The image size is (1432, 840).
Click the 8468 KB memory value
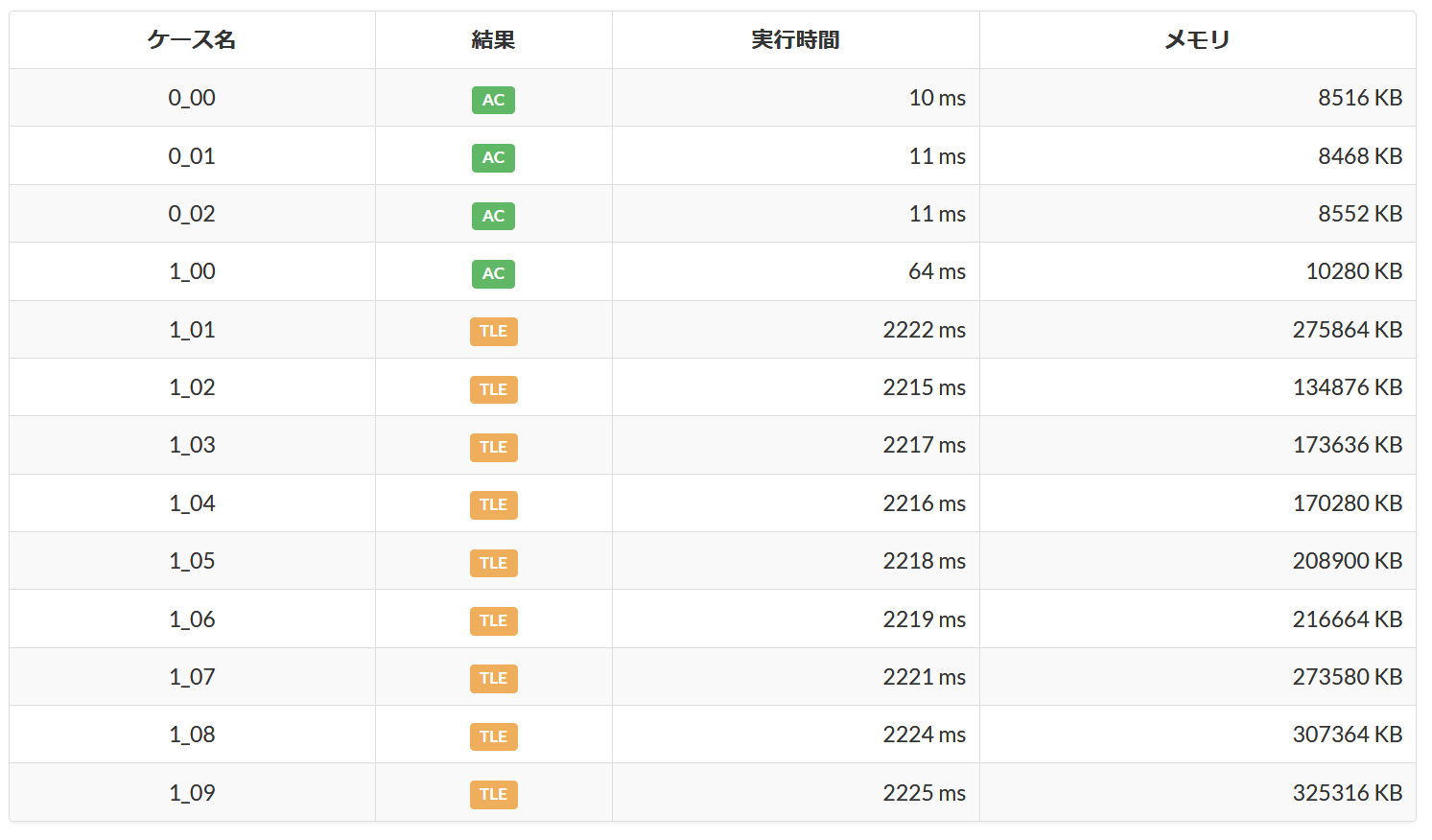click(1360, 156)
